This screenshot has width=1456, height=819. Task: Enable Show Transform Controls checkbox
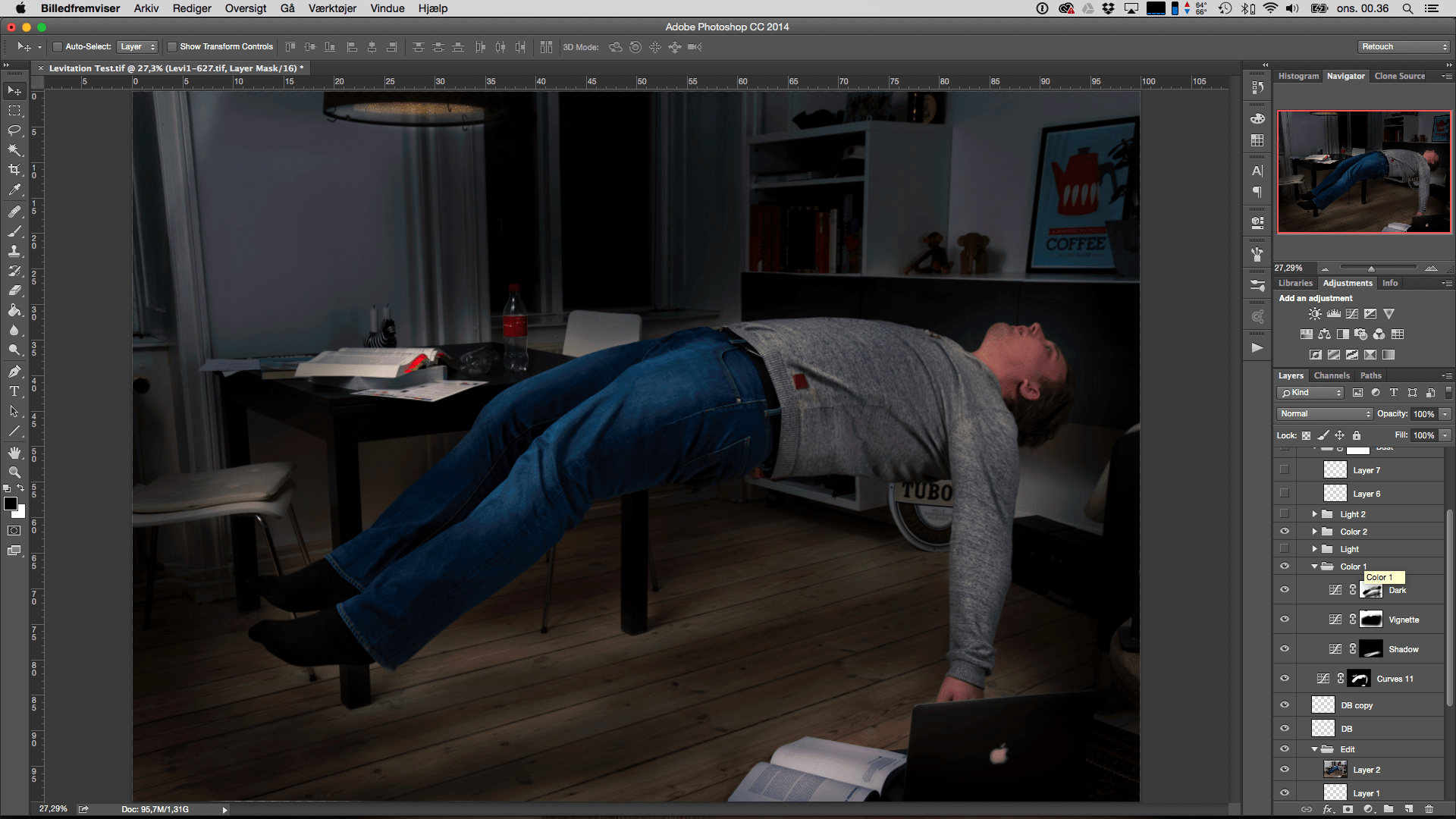[x=172, y=47]
